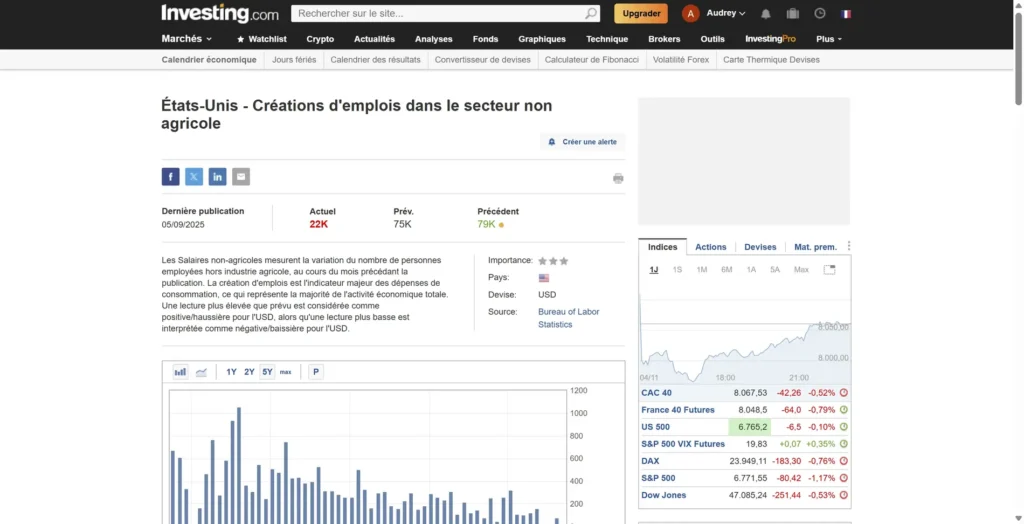Open Convertisseur de devises link
1024x524 pixels.
point(483,59)
